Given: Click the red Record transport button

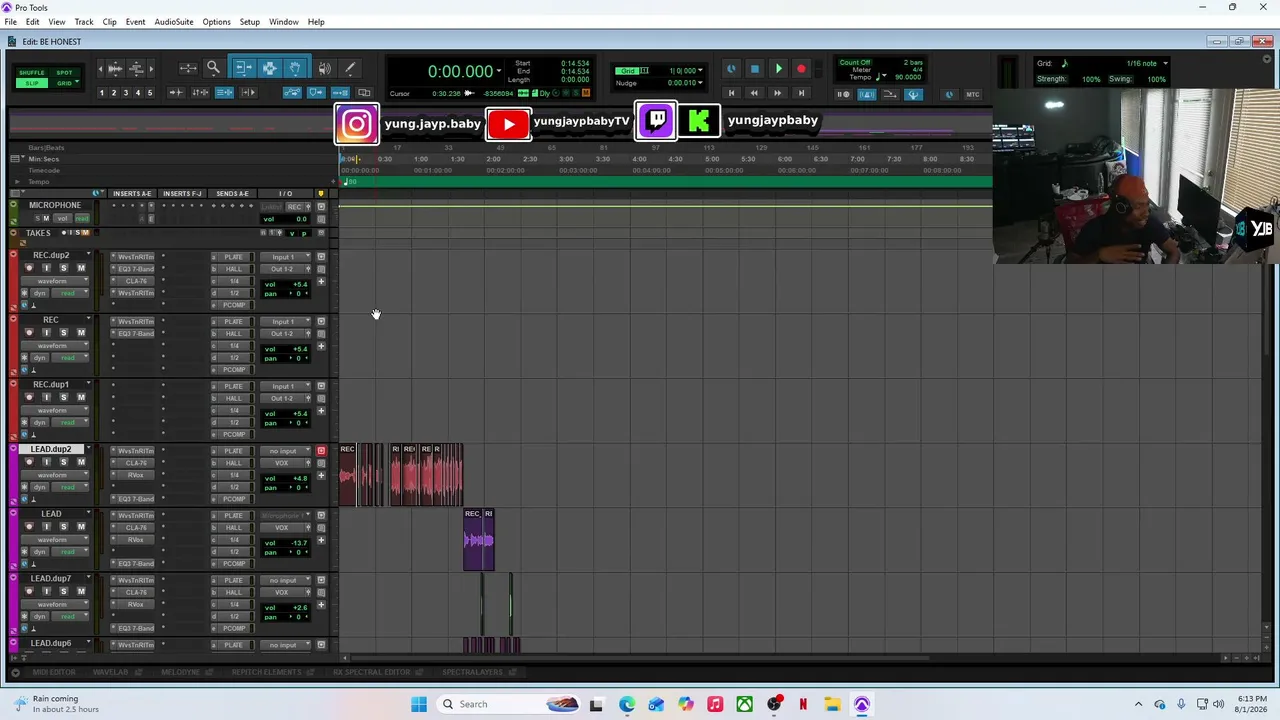Looking at the screenshot, I should (x=801, y=69).
